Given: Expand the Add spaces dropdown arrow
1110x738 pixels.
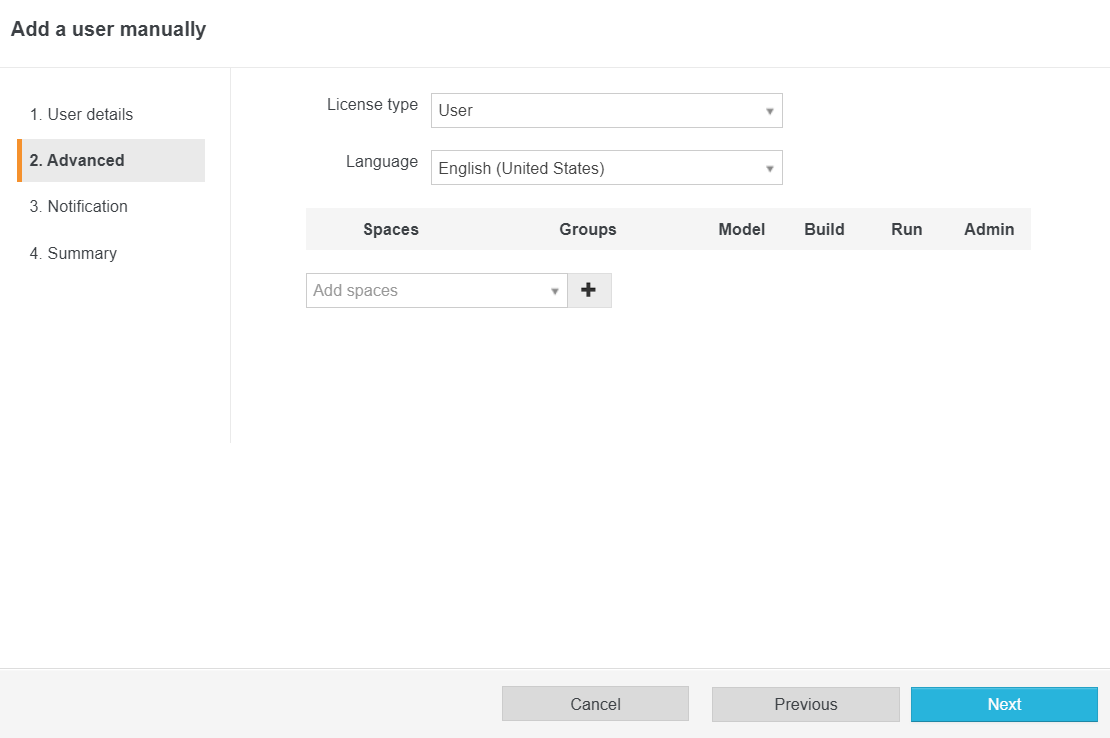Looking at the screenshot, I should click(555, 291).
